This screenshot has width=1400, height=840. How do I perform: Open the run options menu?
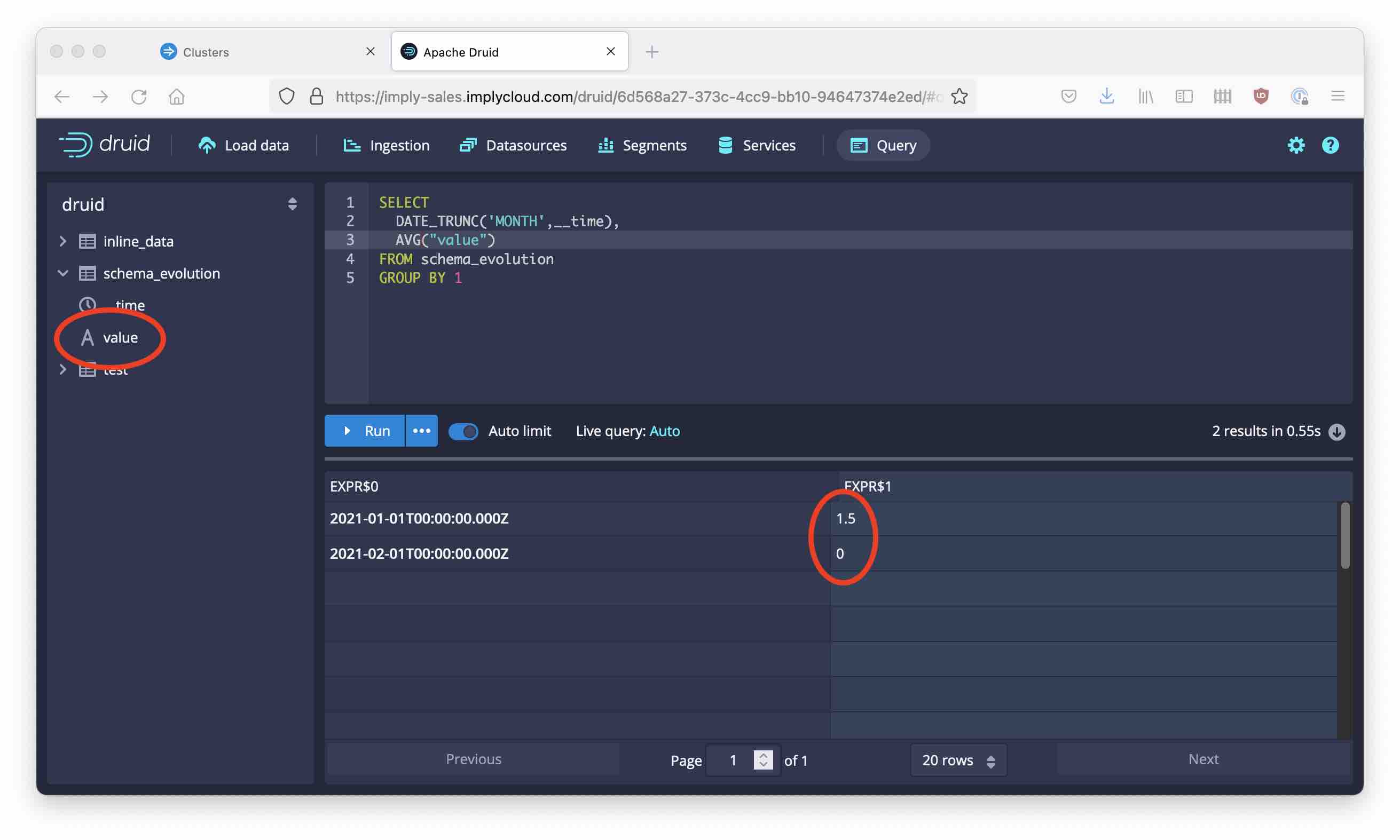click(420, 430)
